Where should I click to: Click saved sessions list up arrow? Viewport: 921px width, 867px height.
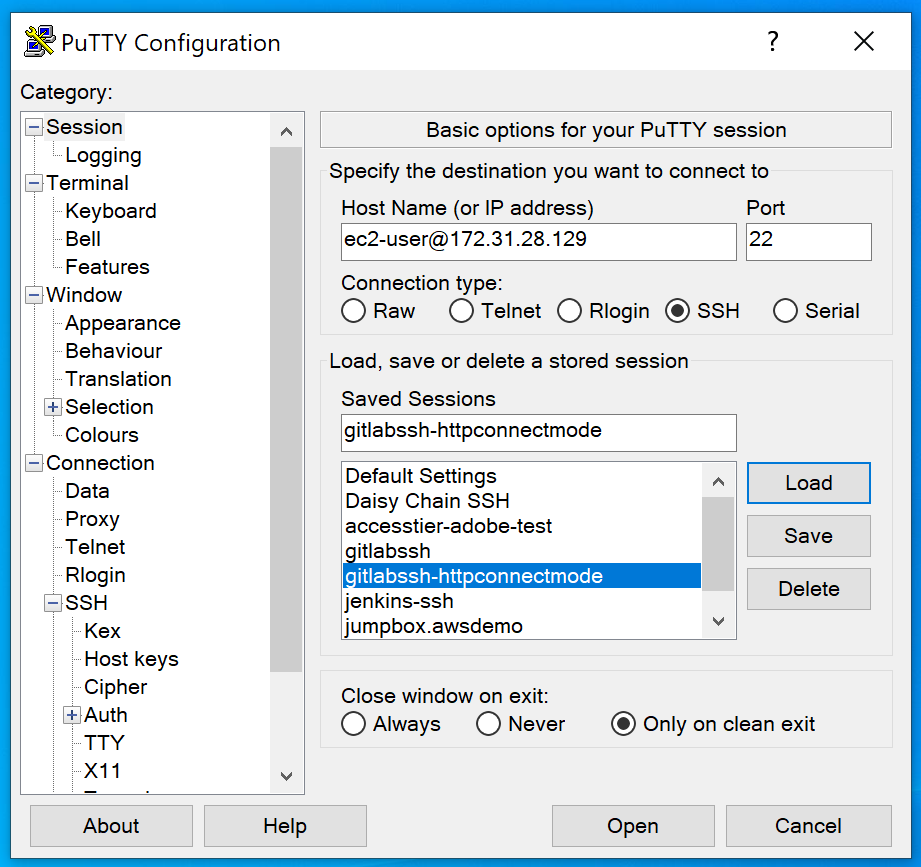coord(718,482)
